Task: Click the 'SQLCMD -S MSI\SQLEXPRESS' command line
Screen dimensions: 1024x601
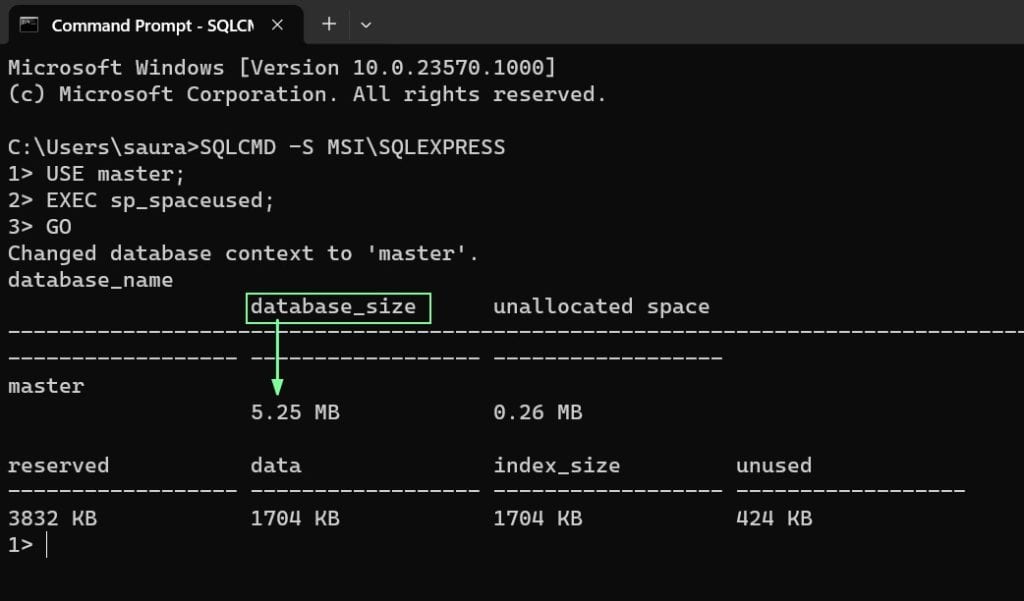Action: pyautogui.click(x=257, y=147)
